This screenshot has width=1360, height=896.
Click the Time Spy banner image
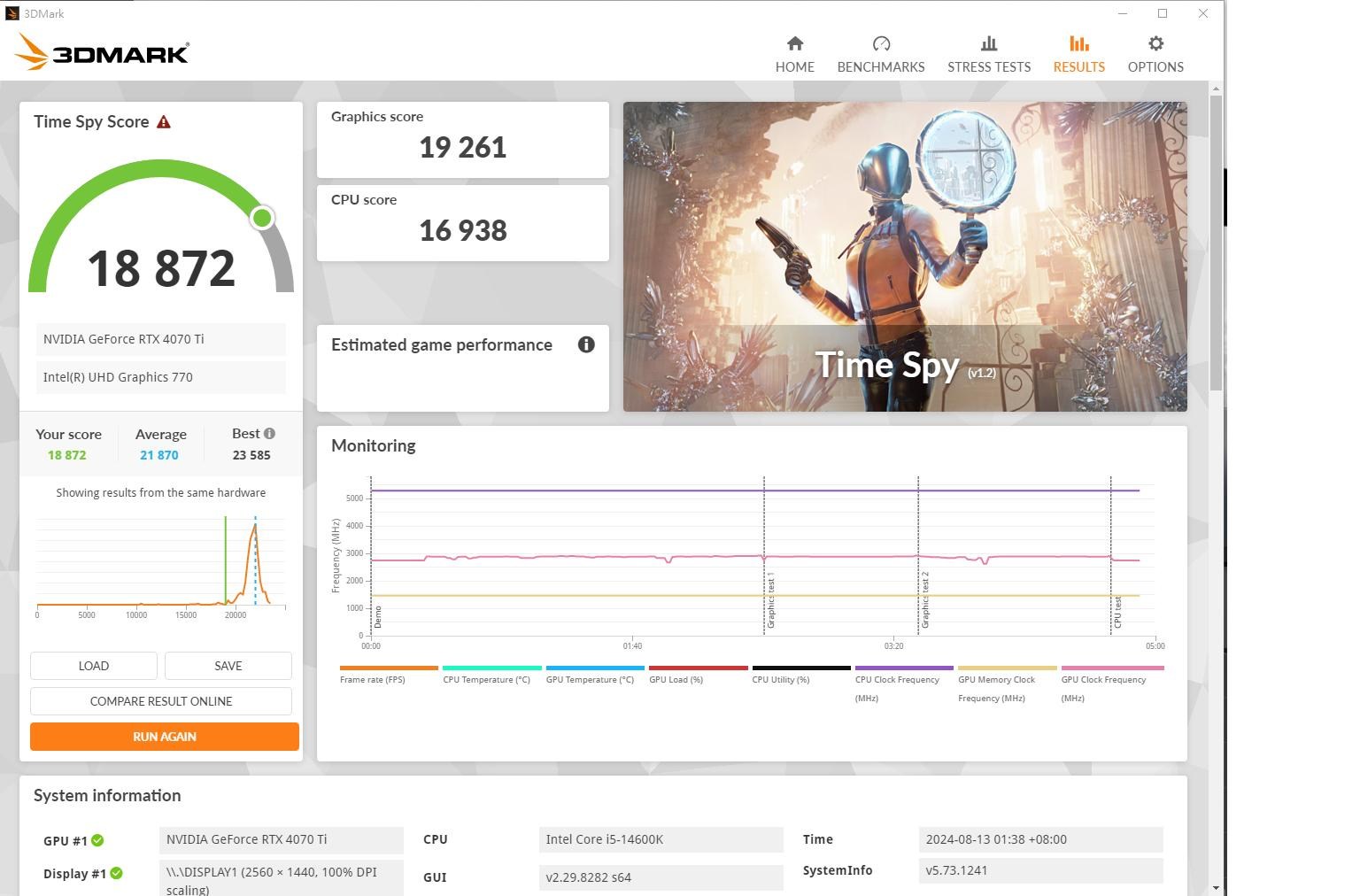pos(904,256)
